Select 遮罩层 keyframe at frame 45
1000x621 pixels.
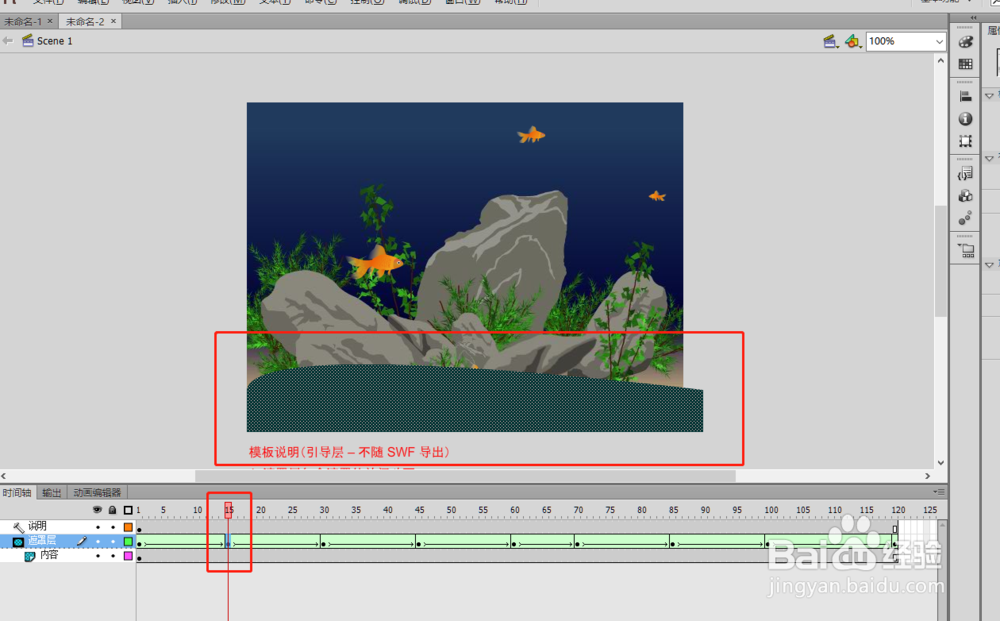pyautogui.click(x=418, y=543)
